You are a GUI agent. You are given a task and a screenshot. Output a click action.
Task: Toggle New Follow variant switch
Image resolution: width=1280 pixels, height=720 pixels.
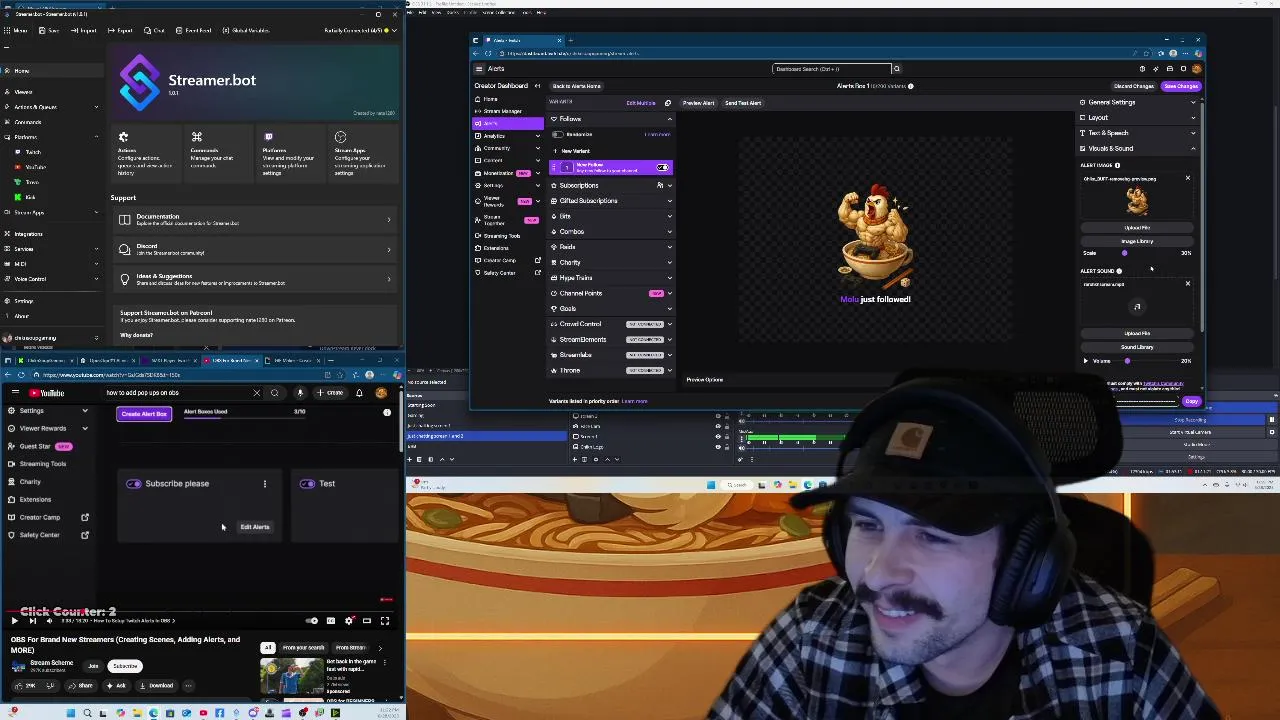pyautogui.click(x=662, y=168)
